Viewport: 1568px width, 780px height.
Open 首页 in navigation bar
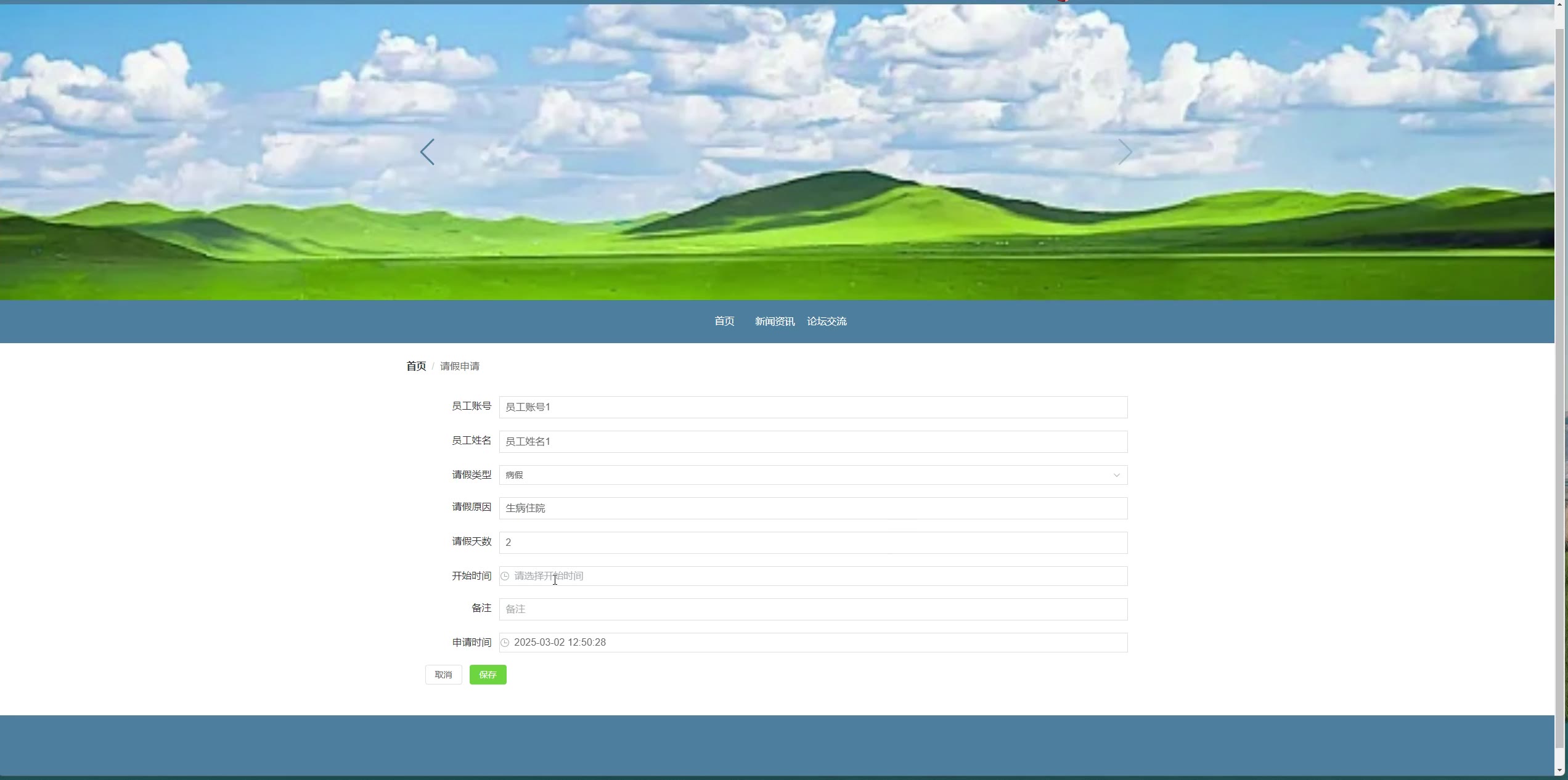pyautogui.click(x=724, y=322)
